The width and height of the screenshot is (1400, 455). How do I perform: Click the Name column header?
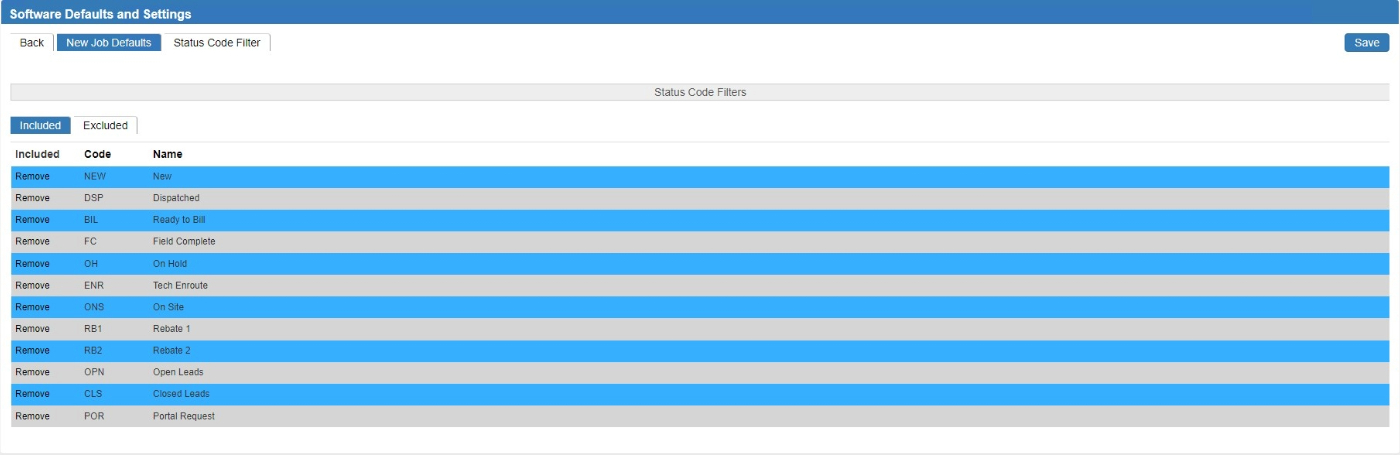point(167,155)
